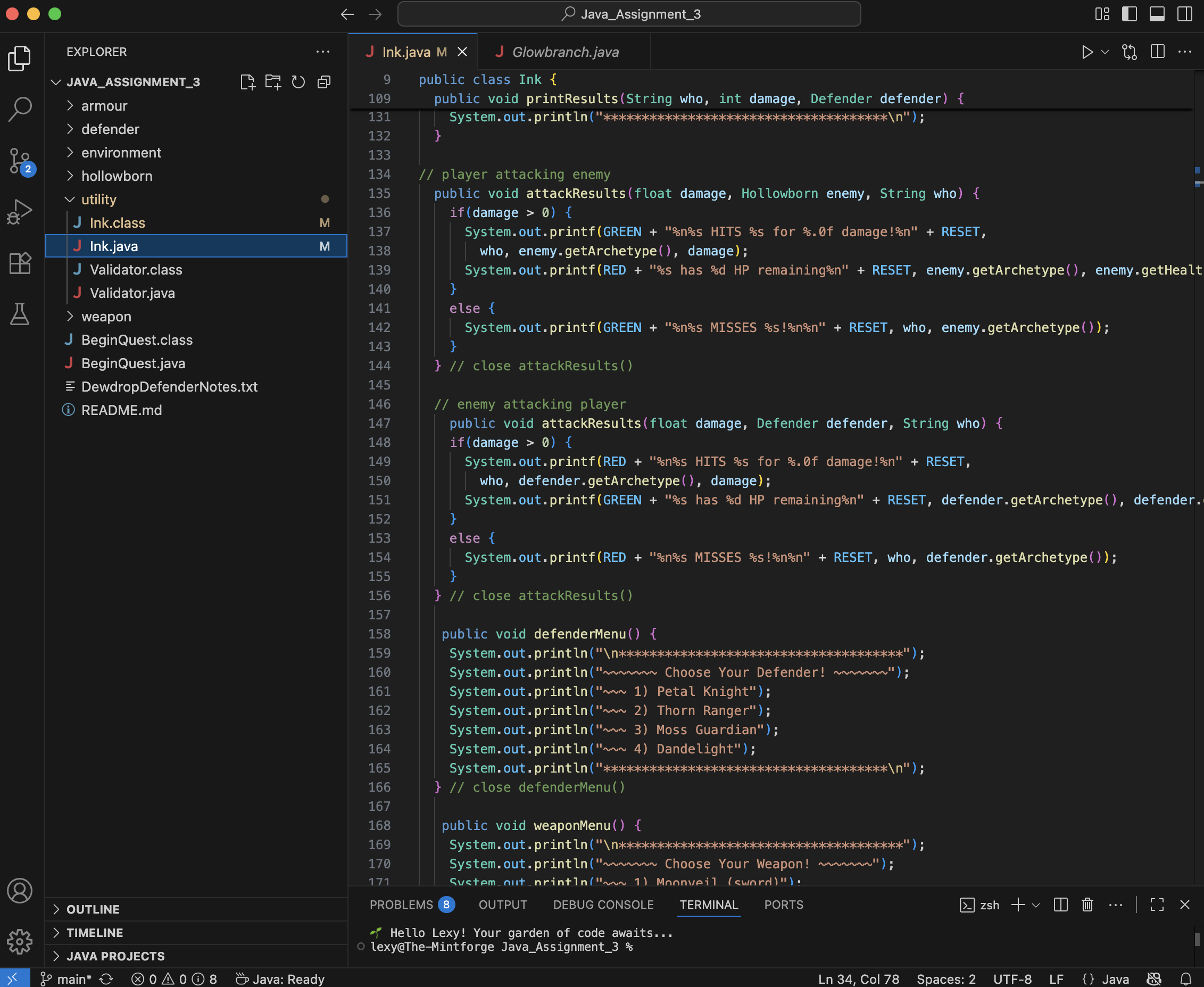Toggle the primary sidebar visibility
1204x987 pixels.
[x=1130, y=14]
